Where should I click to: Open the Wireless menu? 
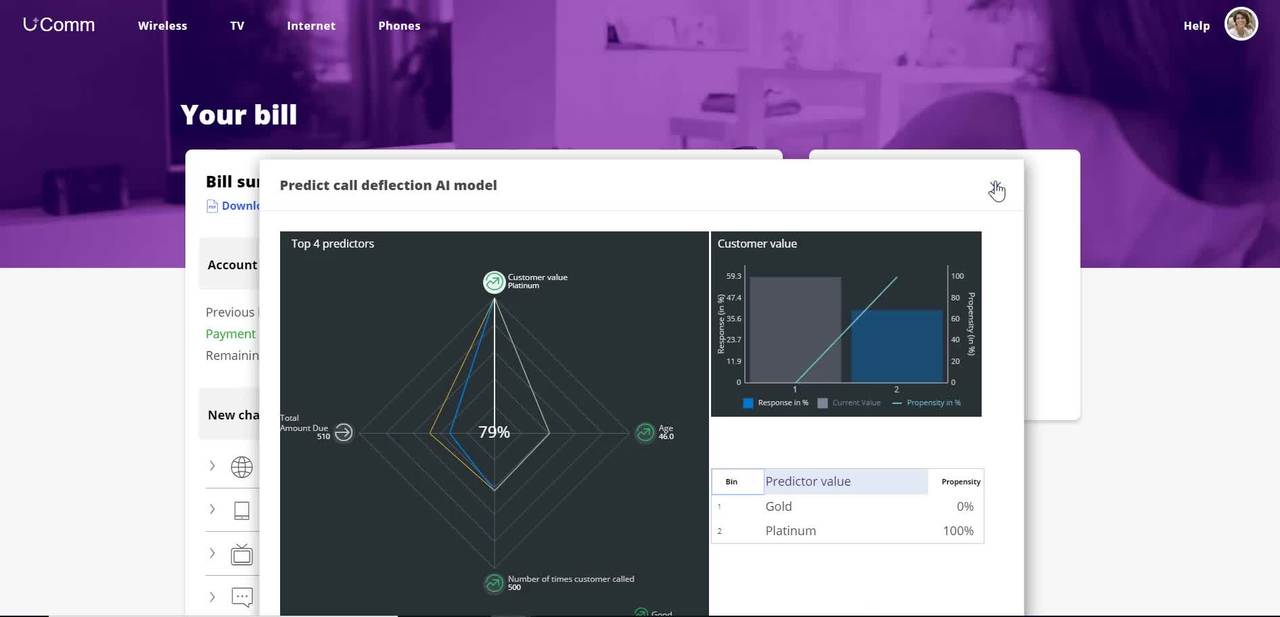pyautogui.click(x=162, y=26)
